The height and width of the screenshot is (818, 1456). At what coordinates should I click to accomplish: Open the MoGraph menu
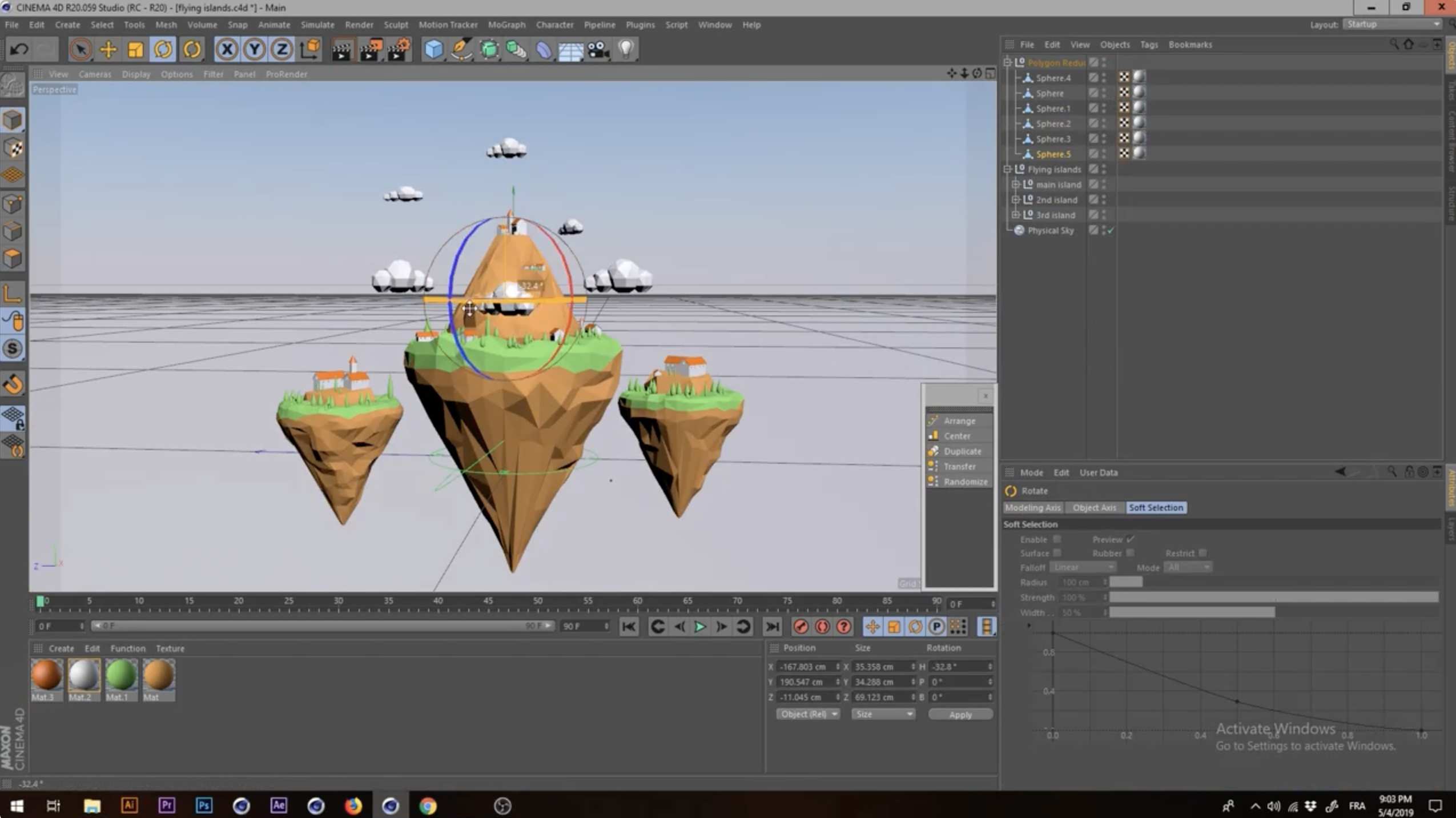506,25
